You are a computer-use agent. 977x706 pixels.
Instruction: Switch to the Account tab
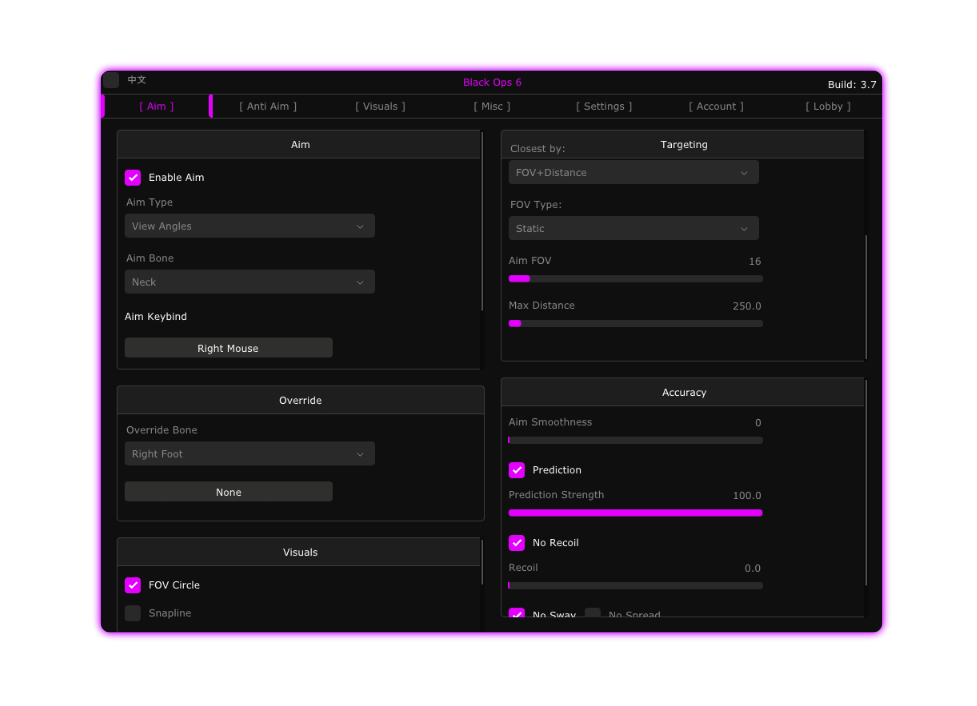tap(716, 106)
